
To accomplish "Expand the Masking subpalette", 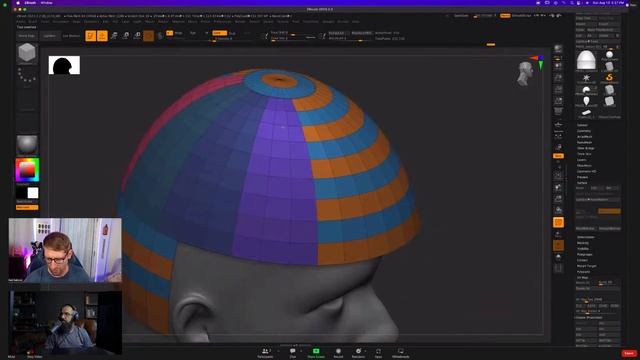I will pos(583,243).
